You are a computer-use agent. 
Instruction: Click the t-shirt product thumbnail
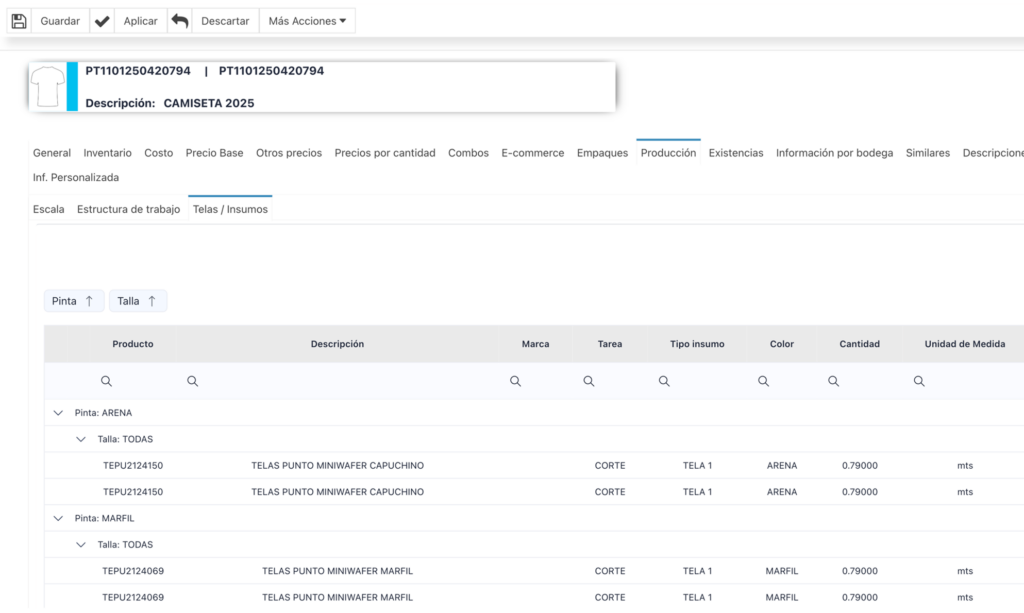[47, 87]
